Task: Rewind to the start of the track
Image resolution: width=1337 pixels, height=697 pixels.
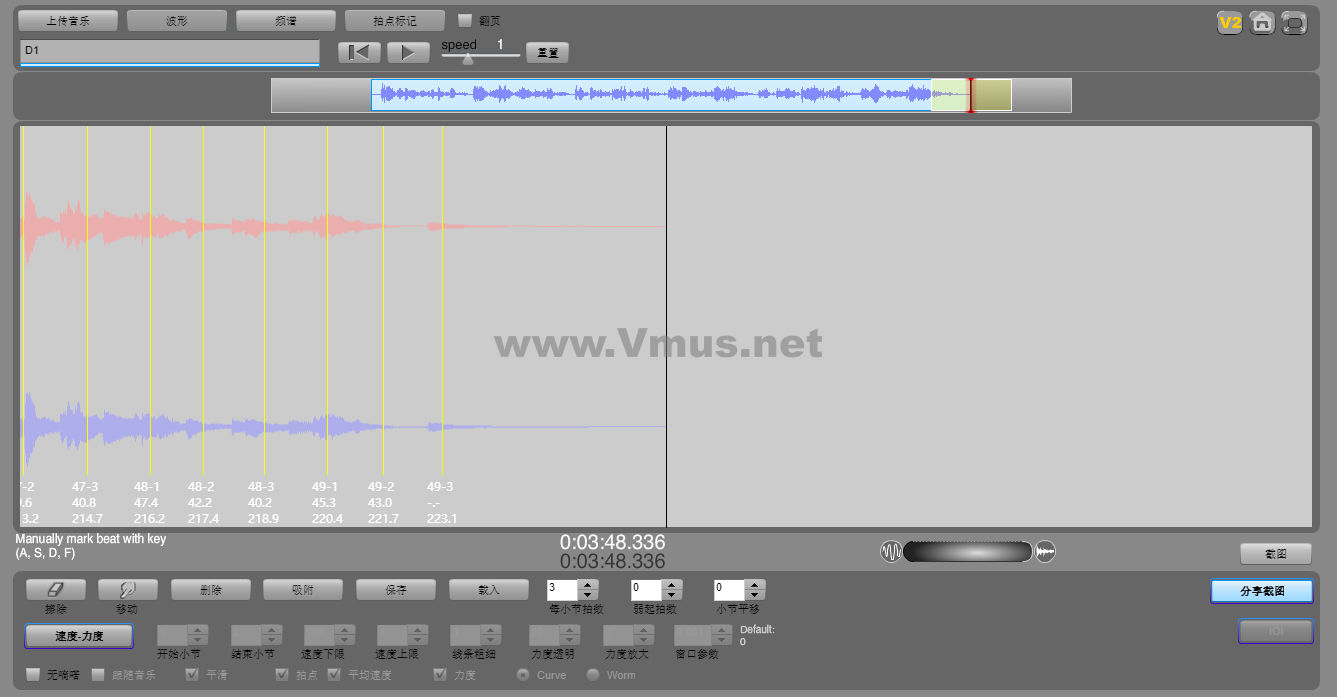Action: 358,53
